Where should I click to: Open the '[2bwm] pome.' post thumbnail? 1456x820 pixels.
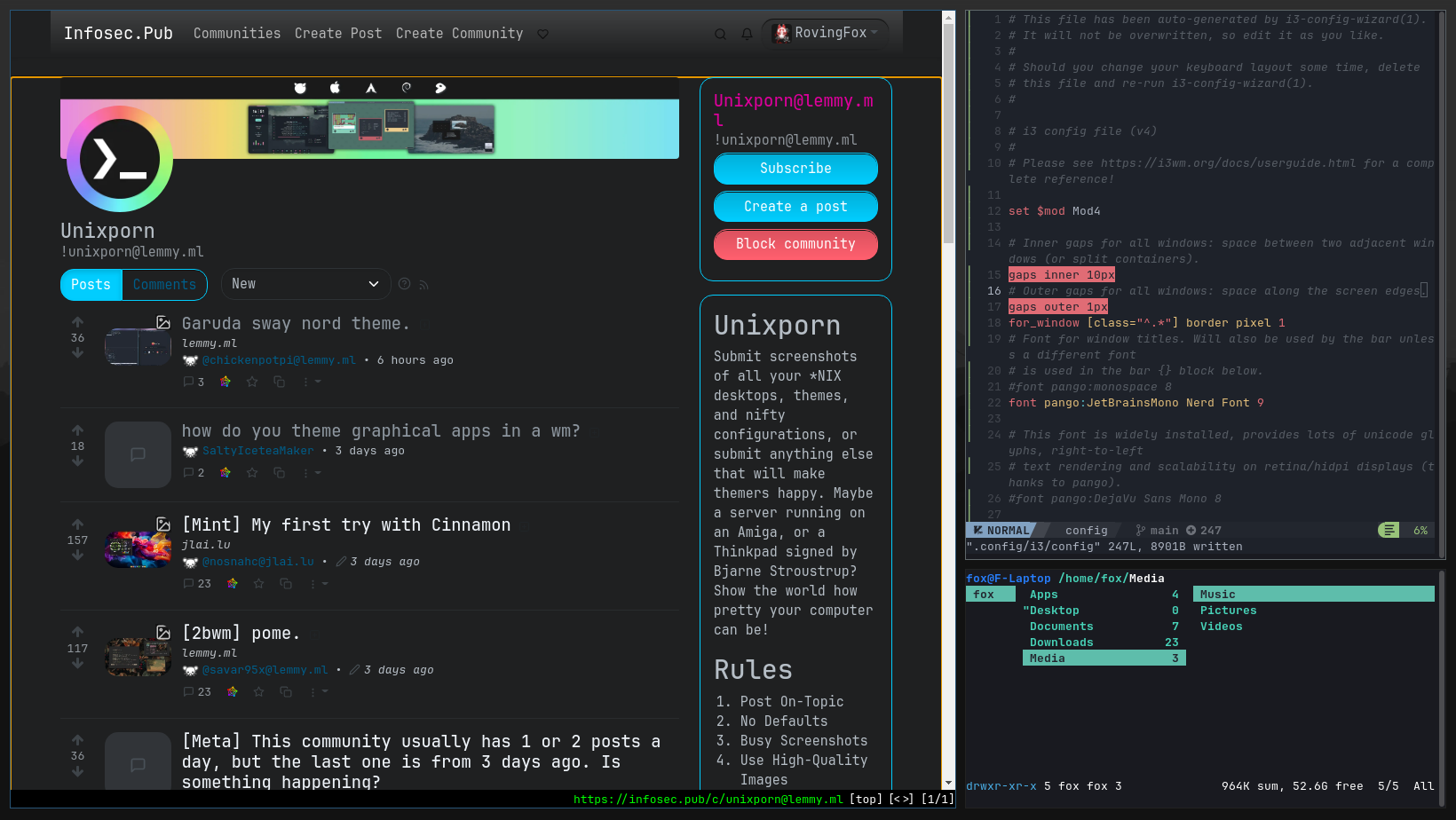(138, 657)
